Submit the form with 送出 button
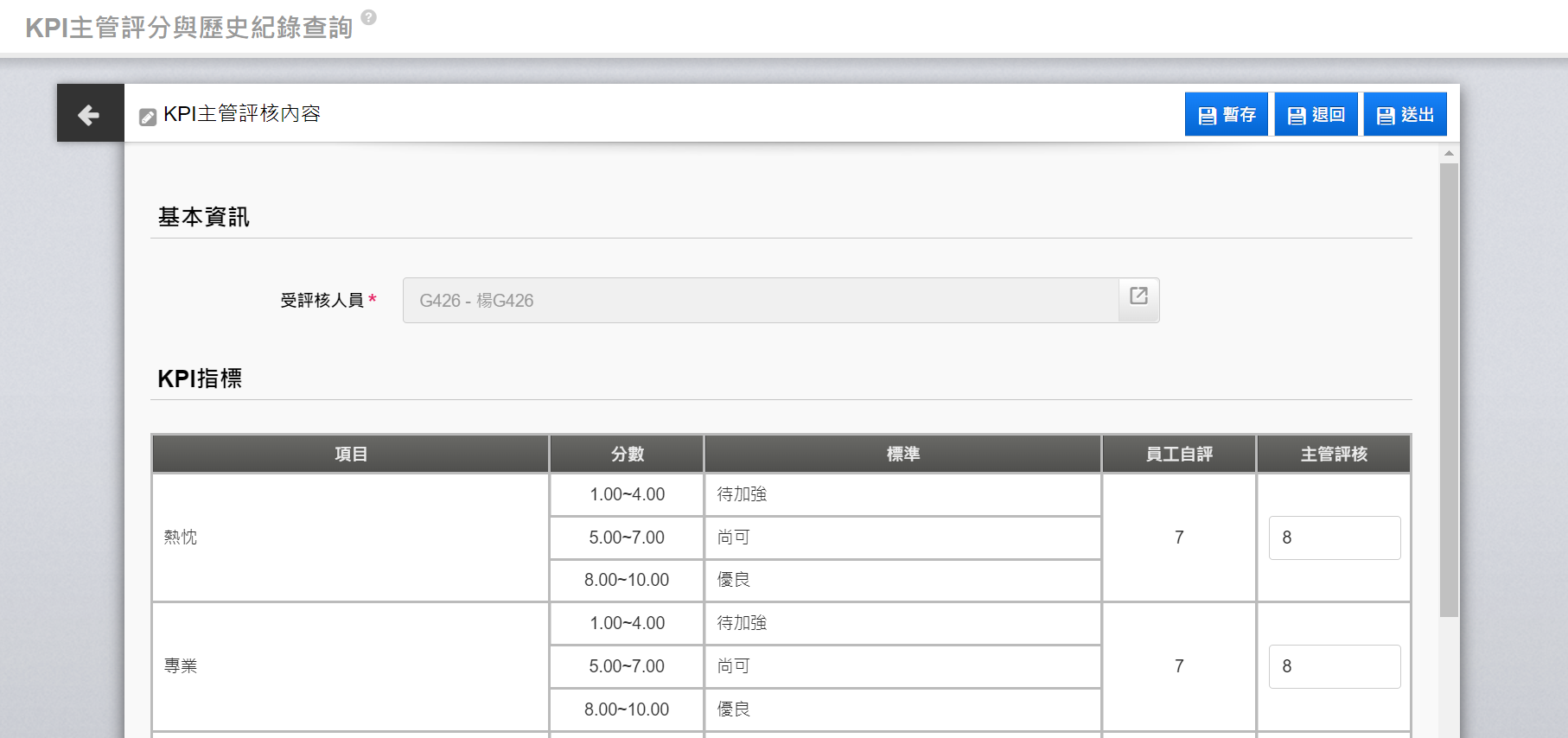The width and height of the screenshot is (1568, 738). [x=1405, y=115]
